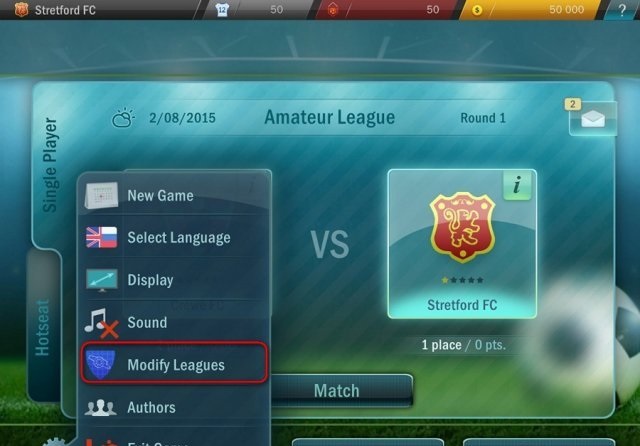Open the Authors credits entry
Image resolution: width=640 pixels, height=446 pixels.
(175, 407)
